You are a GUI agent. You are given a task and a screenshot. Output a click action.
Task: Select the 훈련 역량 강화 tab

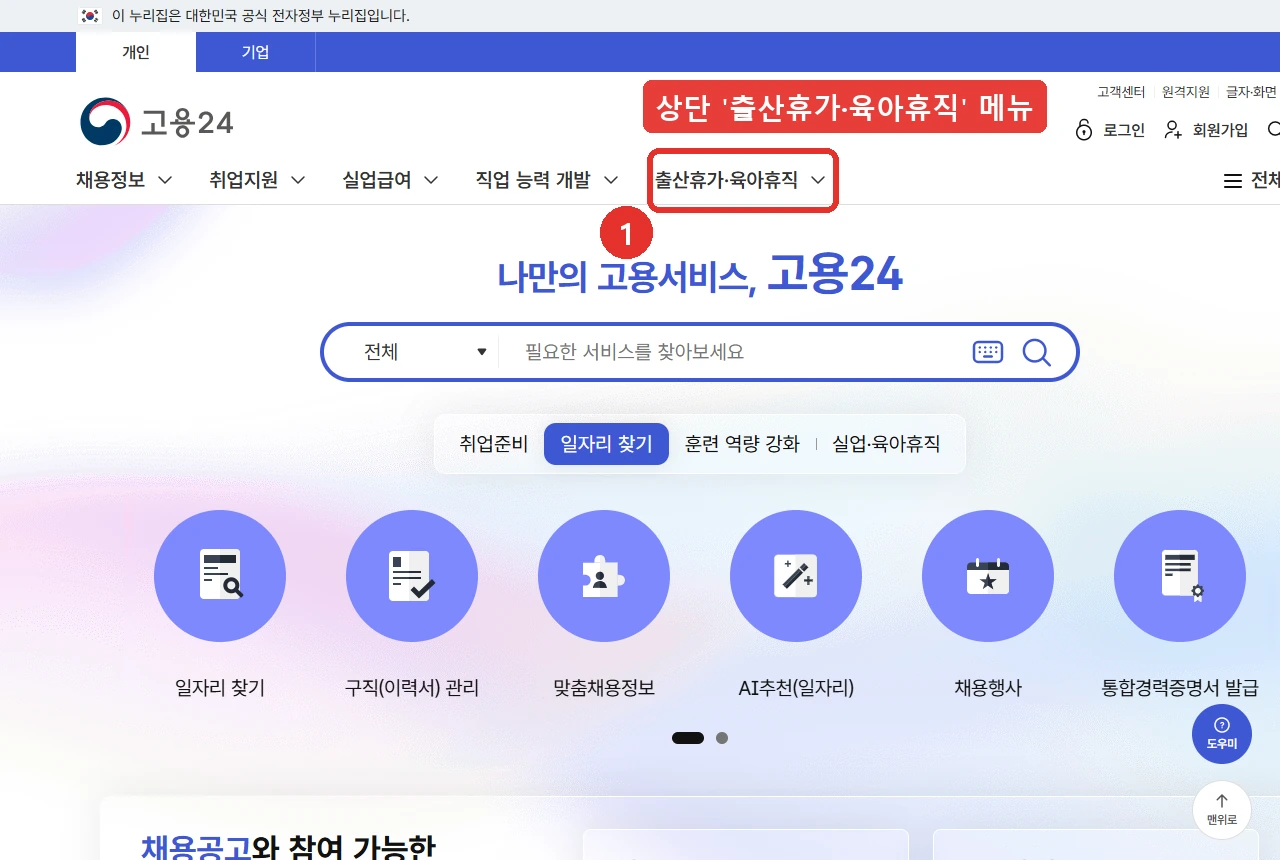tap(742, 444)
